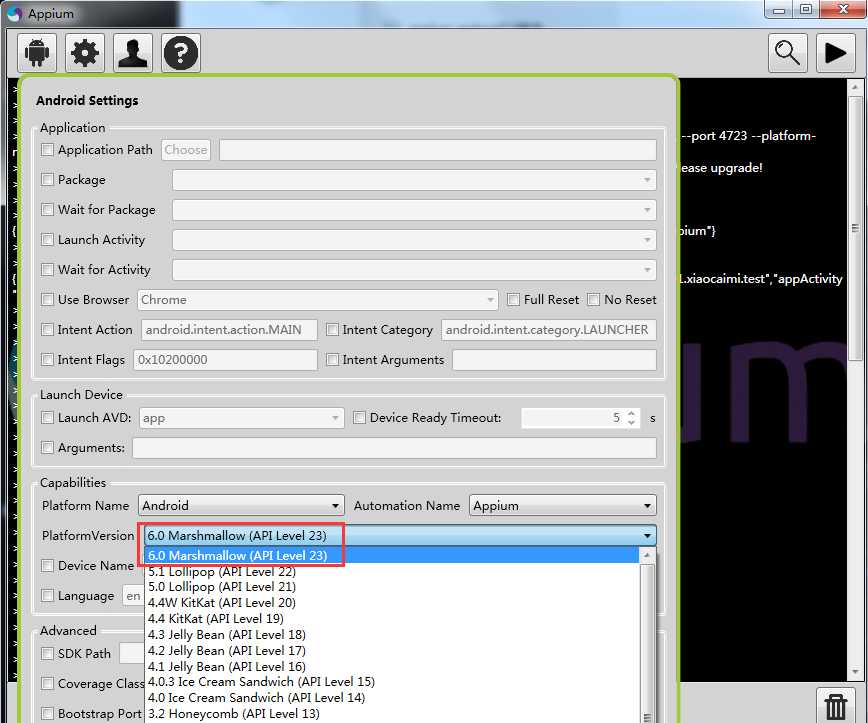Enable Bootstrap Port checkbox
868x723 pixels.
(48, 713)
